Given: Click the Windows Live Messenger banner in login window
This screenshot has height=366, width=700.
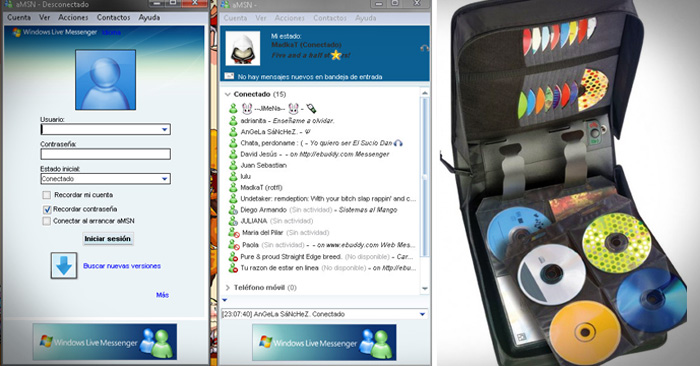Looking at the screenshot, I should click(x=105, y=342).
